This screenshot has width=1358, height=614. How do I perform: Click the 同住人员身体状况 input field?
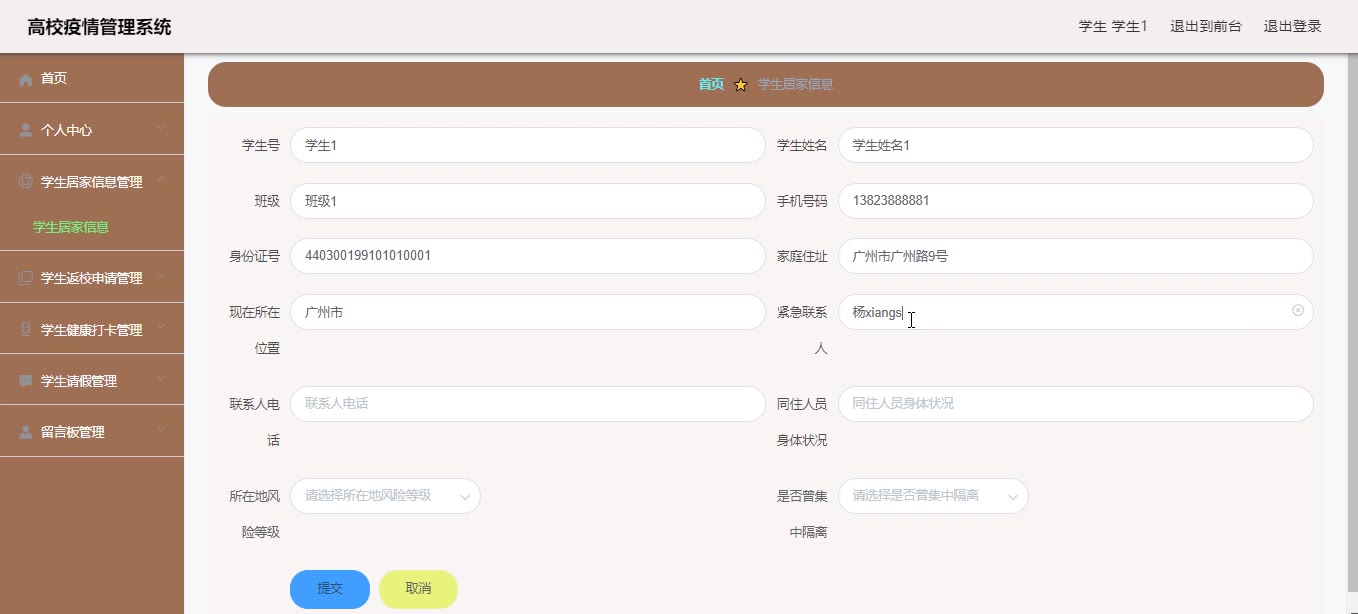(1076, 404)
